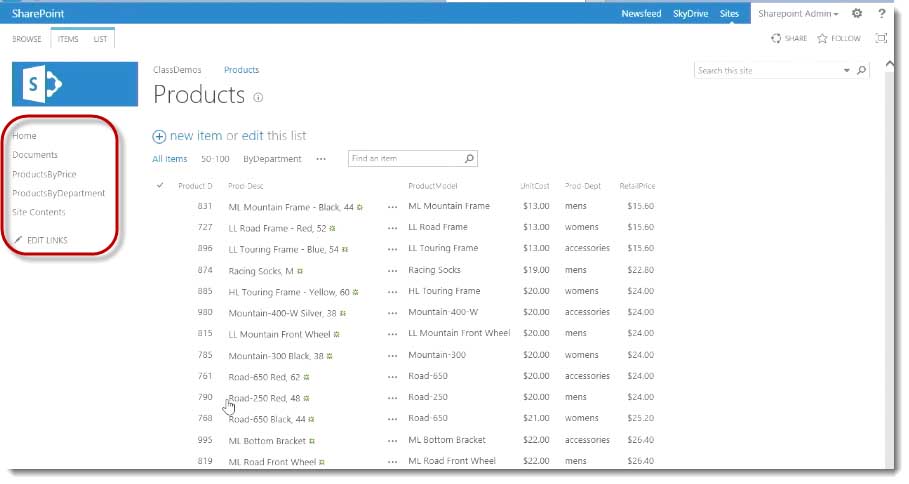The width and height of the screenshot is (909, 484).
Task: Sort by the Prod-Dept column header
Action: tap(583, 186)
